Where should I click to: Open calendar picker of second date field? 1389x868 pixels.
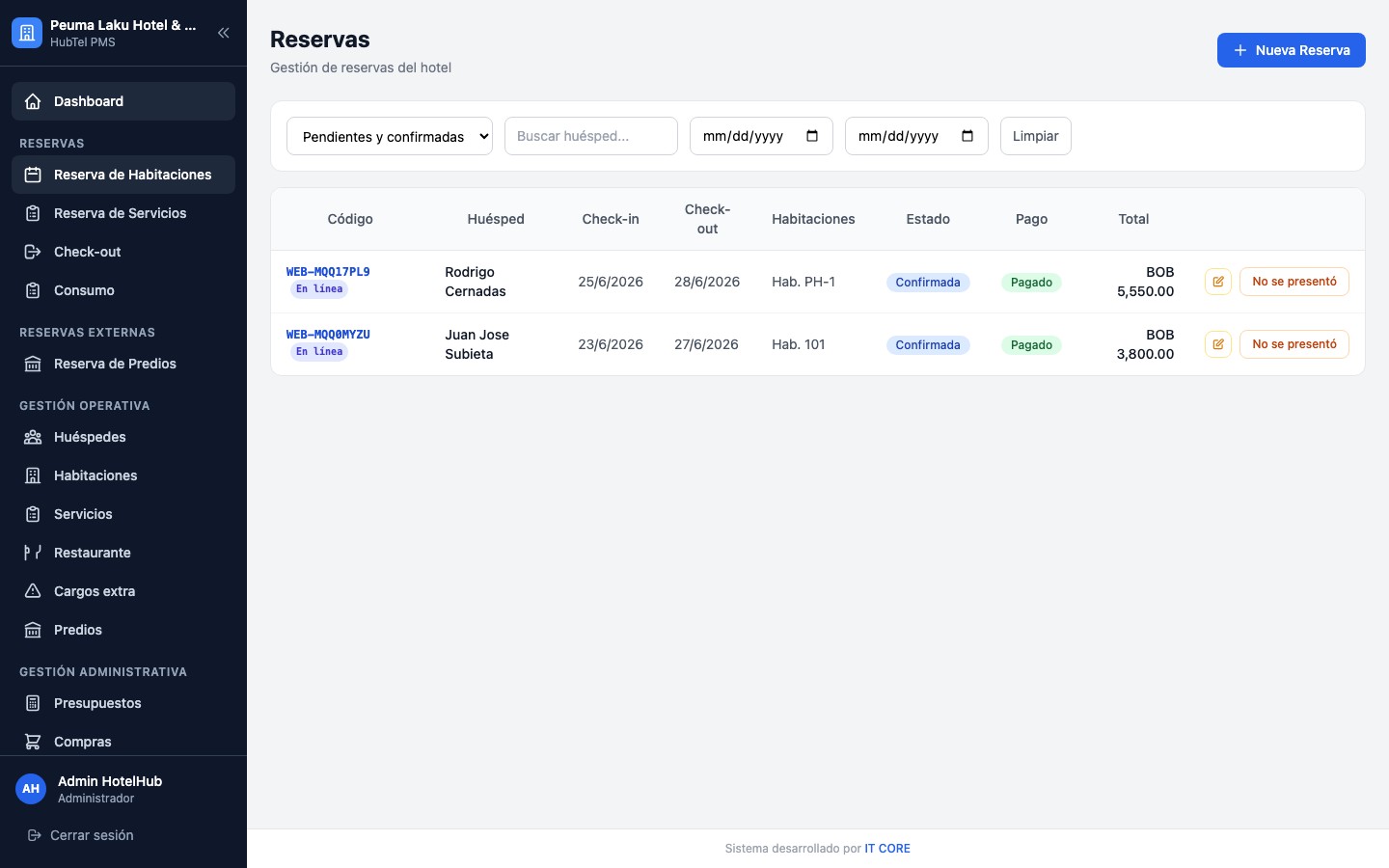(967, 136)
